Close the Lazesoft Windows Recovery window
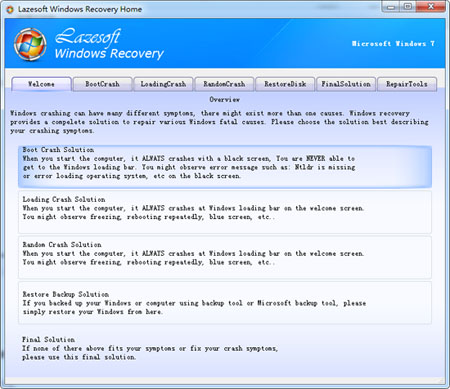This screenshot has width=450, height=389. click(x=431, y=6)
